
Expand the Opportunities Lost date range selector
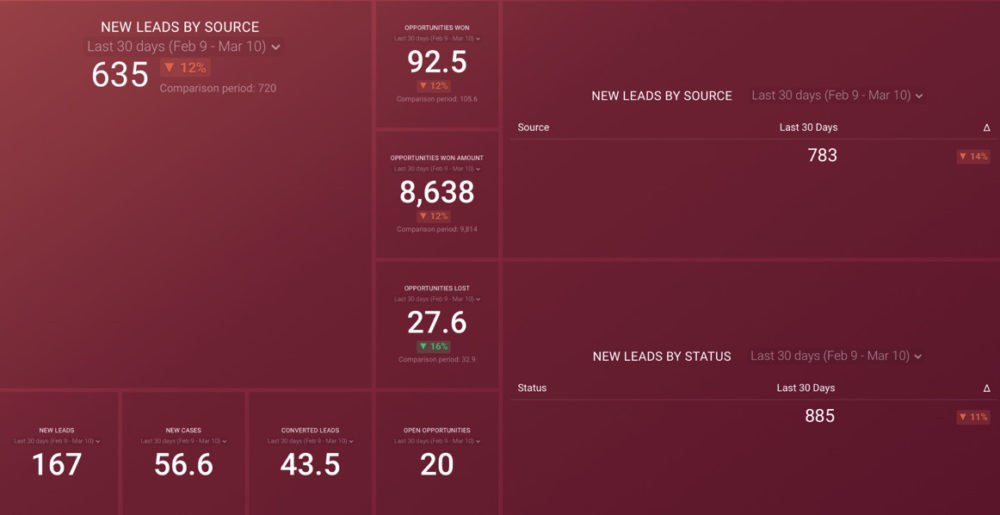(437, 299)
